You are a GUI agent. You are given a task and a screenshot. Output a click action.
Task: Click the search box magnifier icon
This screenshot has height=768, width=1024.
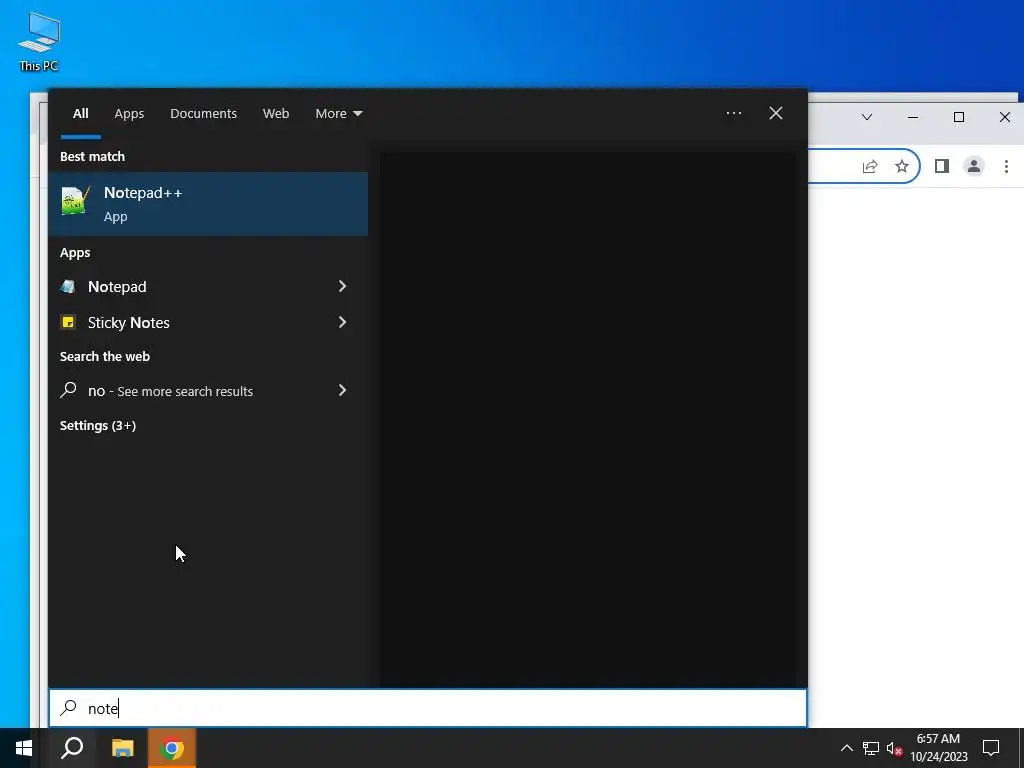pyautogui.click(x=69, y=708)
